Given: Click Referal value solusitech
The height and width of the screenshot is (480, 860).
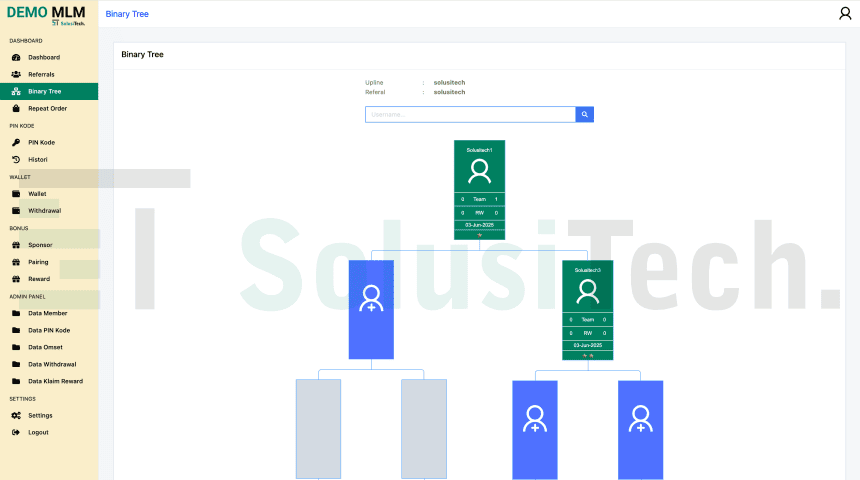Looking at the screenshot, I should (x=449, y=92).
